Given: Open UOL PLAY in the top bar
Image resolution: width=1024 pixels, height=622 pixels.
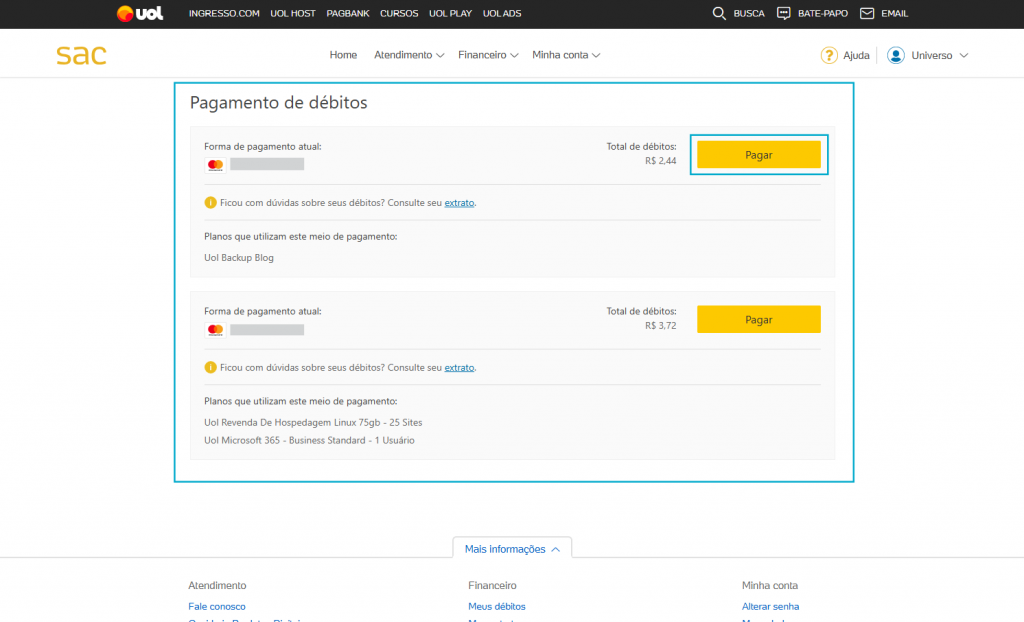Looking at the screenshot, I should point(451,13).
